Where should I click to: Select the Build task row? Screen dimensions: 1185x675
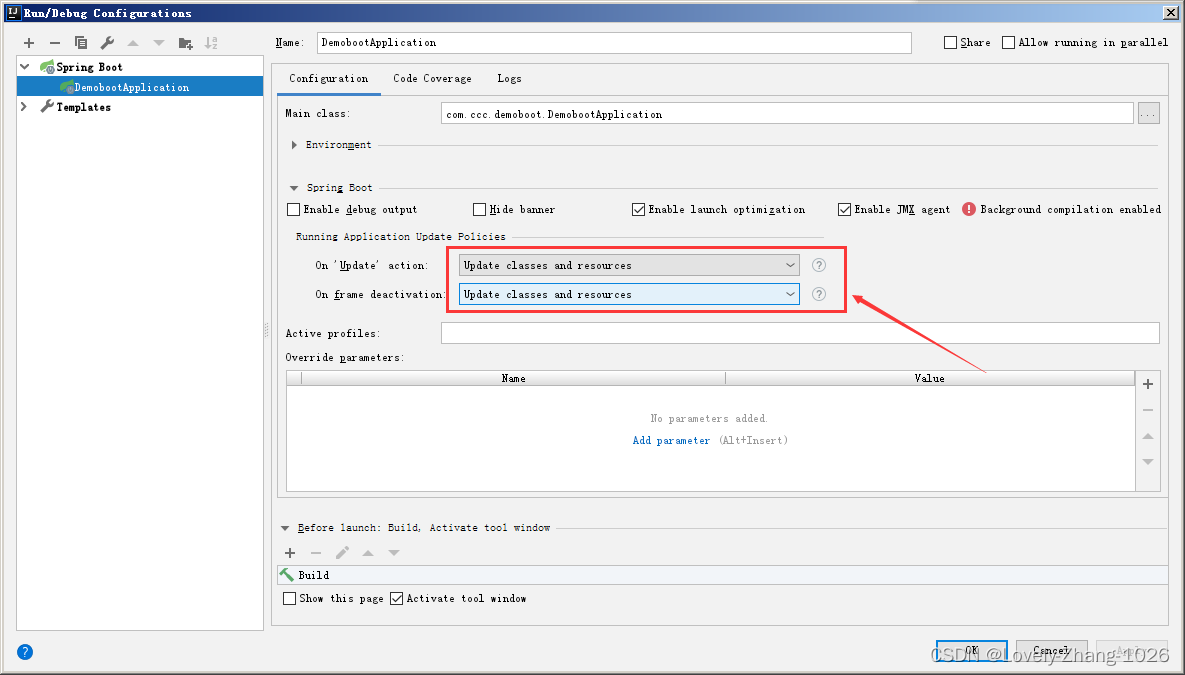722,575
